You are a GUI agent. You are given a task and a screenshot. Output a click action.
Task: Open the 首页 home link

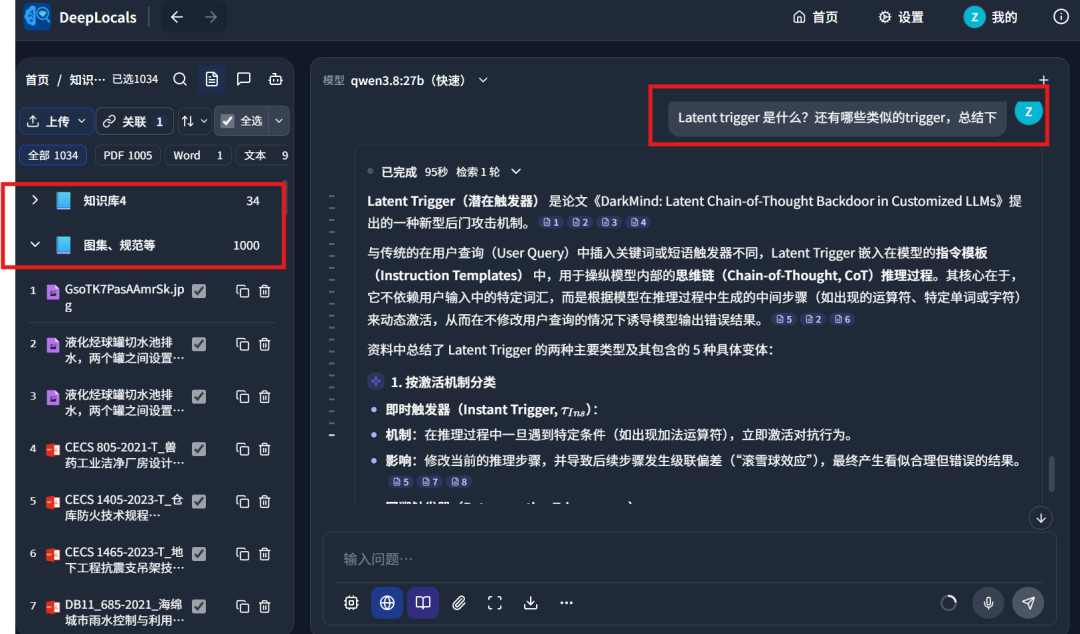pos(816,17)
